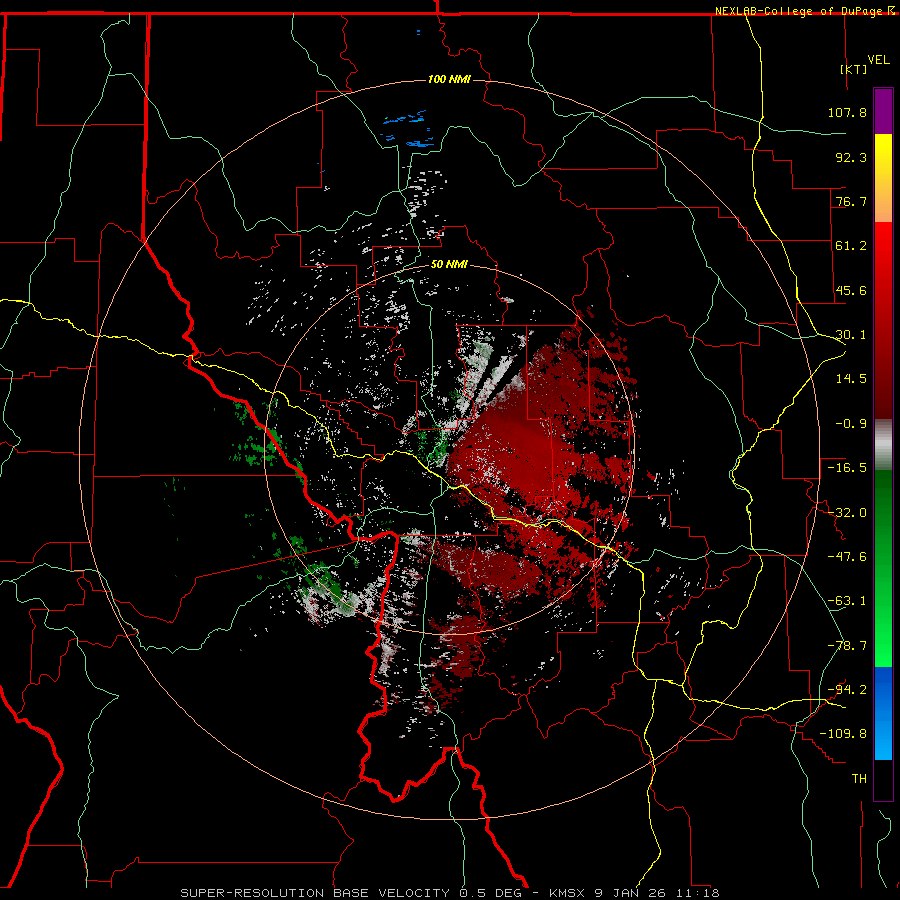This screenshot has width=900, height=900.
Task: Click the 92.3 velocity scale value
Action: pos(851,157)
